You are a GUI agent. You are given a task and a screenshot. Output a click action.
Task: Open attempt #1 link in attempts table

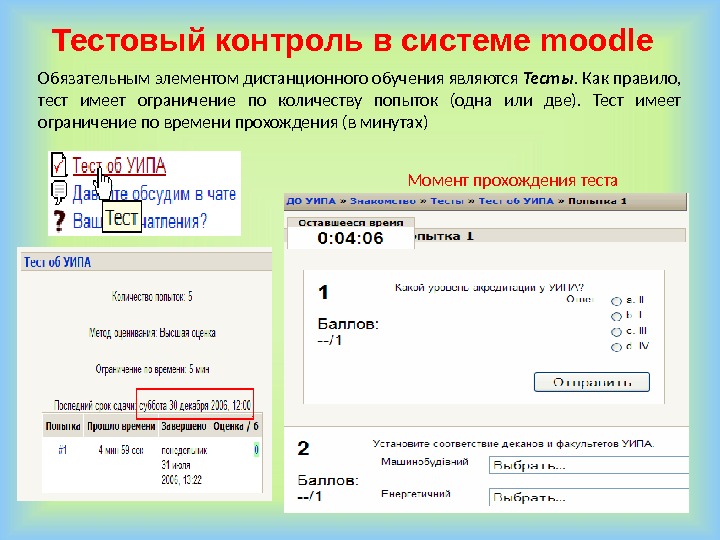tap(63, 450)
